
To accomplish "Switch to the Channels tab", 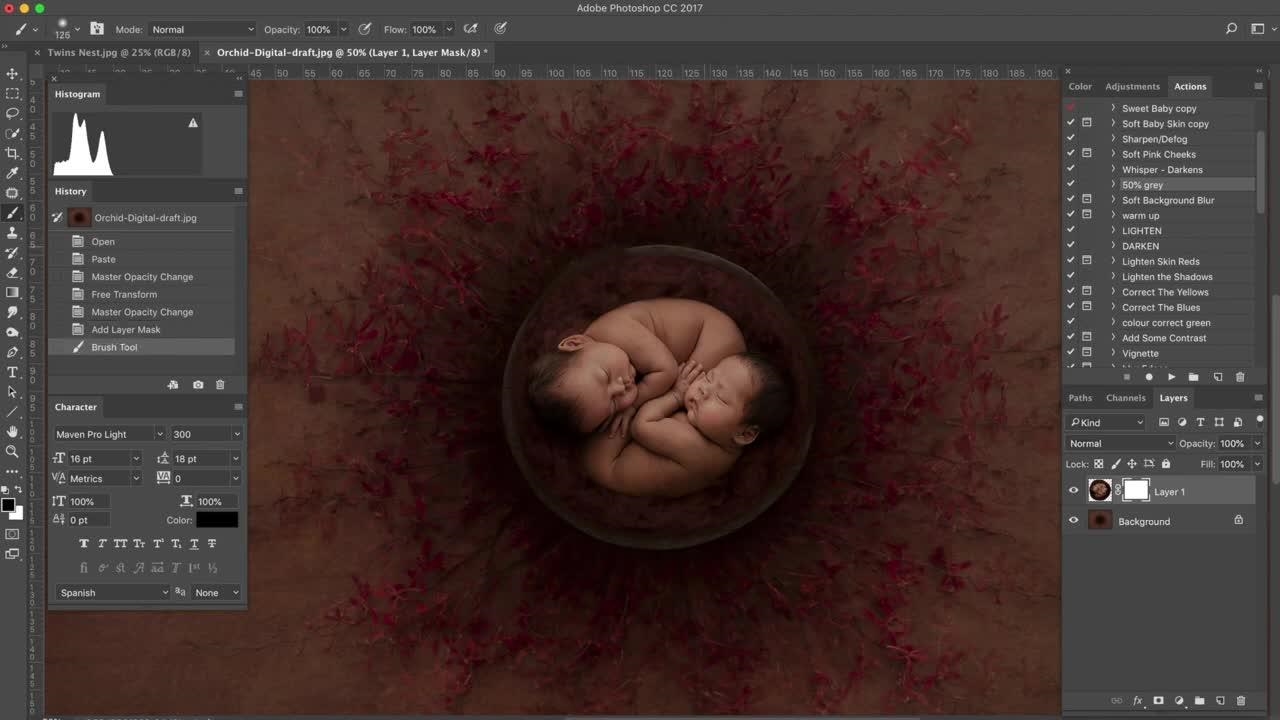I will click(x=1125, y=398).
